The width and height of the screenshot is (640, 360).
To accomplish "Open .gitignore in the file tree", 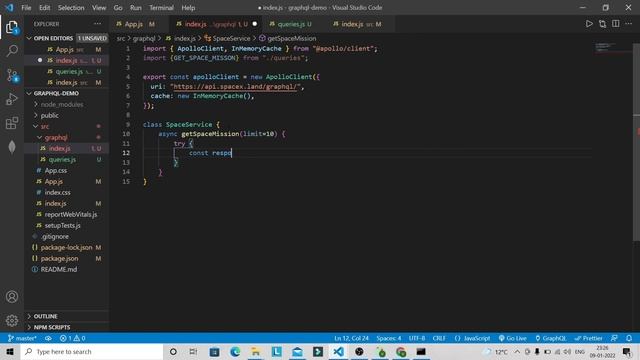I will pyautogui.click(x=55, y=236).
